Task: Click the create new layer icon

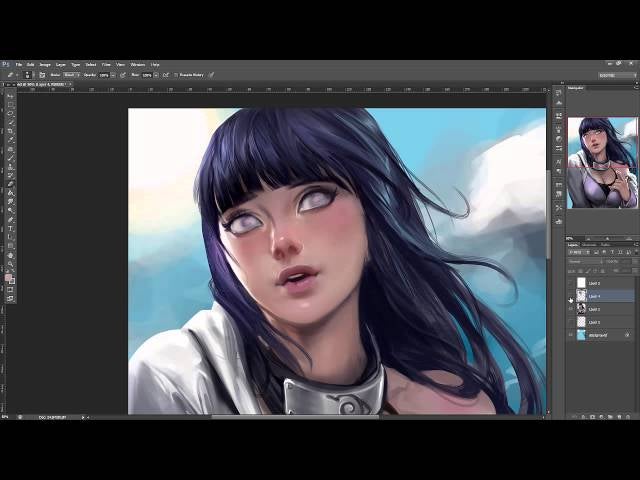Action: tap(619, 416)
